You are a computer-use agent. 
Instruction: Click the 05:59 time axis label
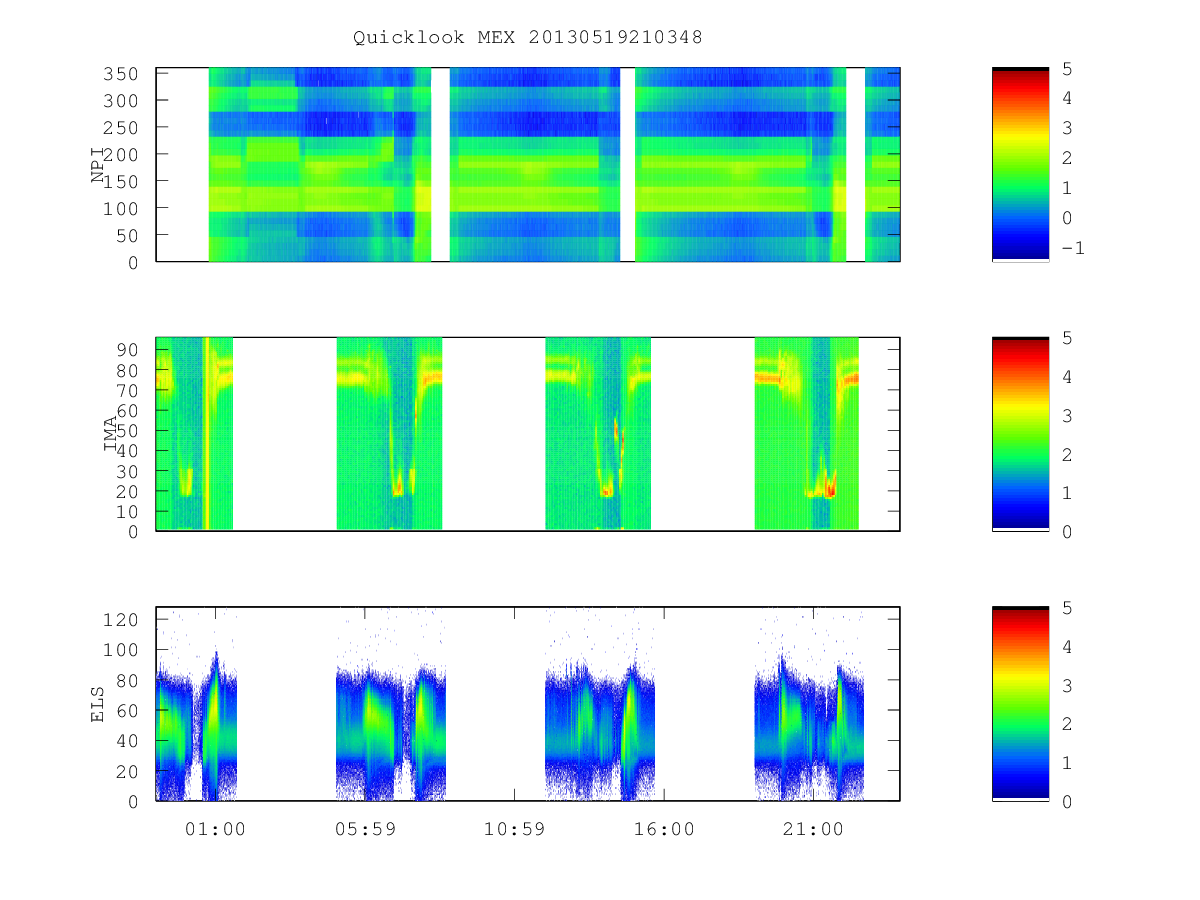(x=365, y=829)
